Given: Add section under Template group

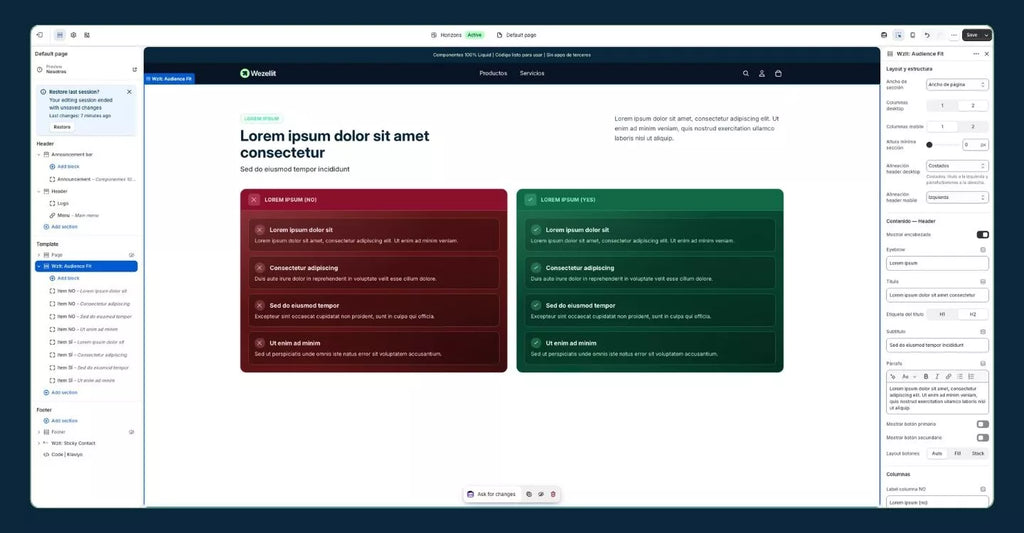Looking at the screenshot, I should pyautogui.click(x=60, y=393).
